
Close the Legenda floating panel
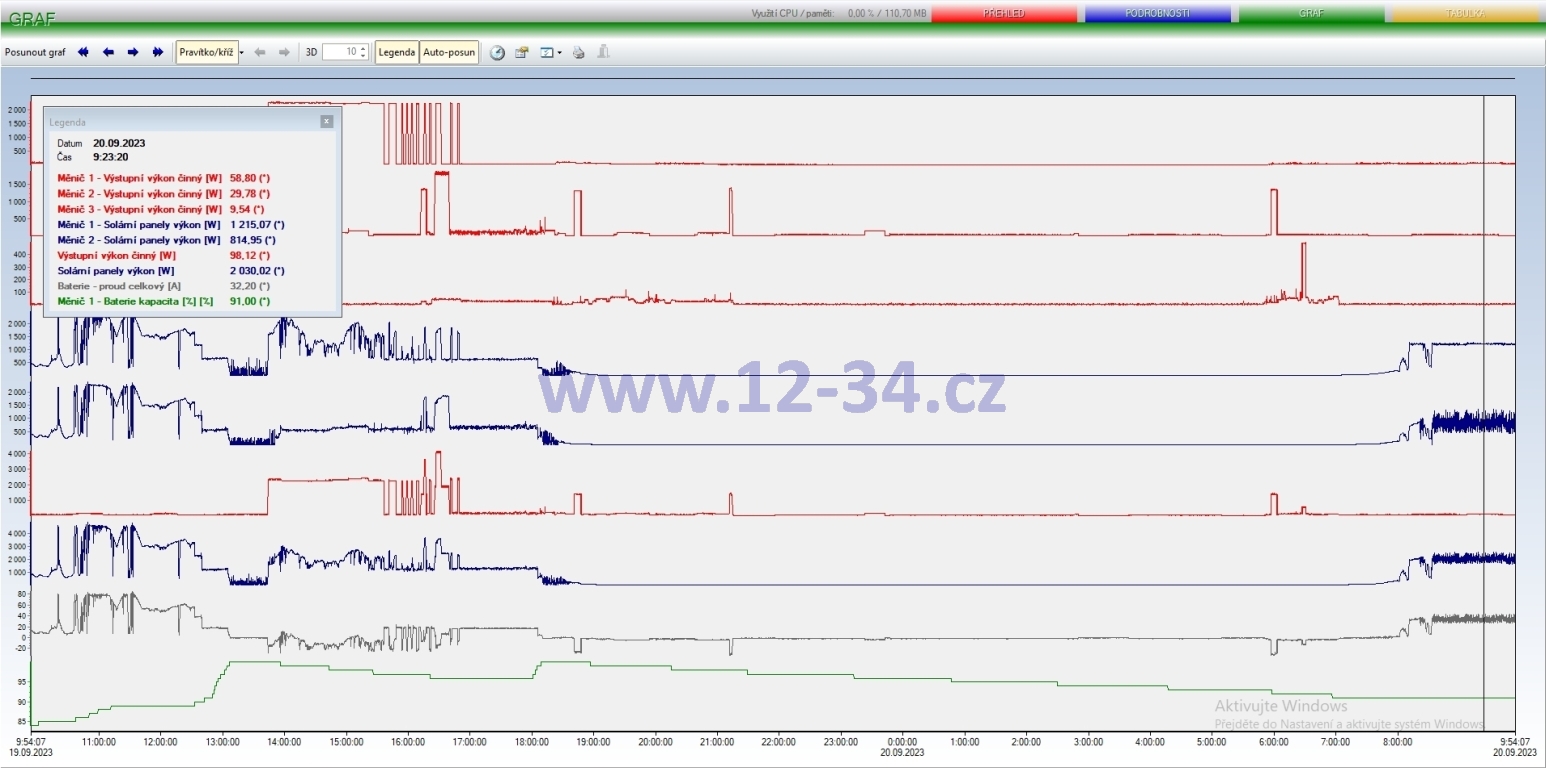(326, 121)
